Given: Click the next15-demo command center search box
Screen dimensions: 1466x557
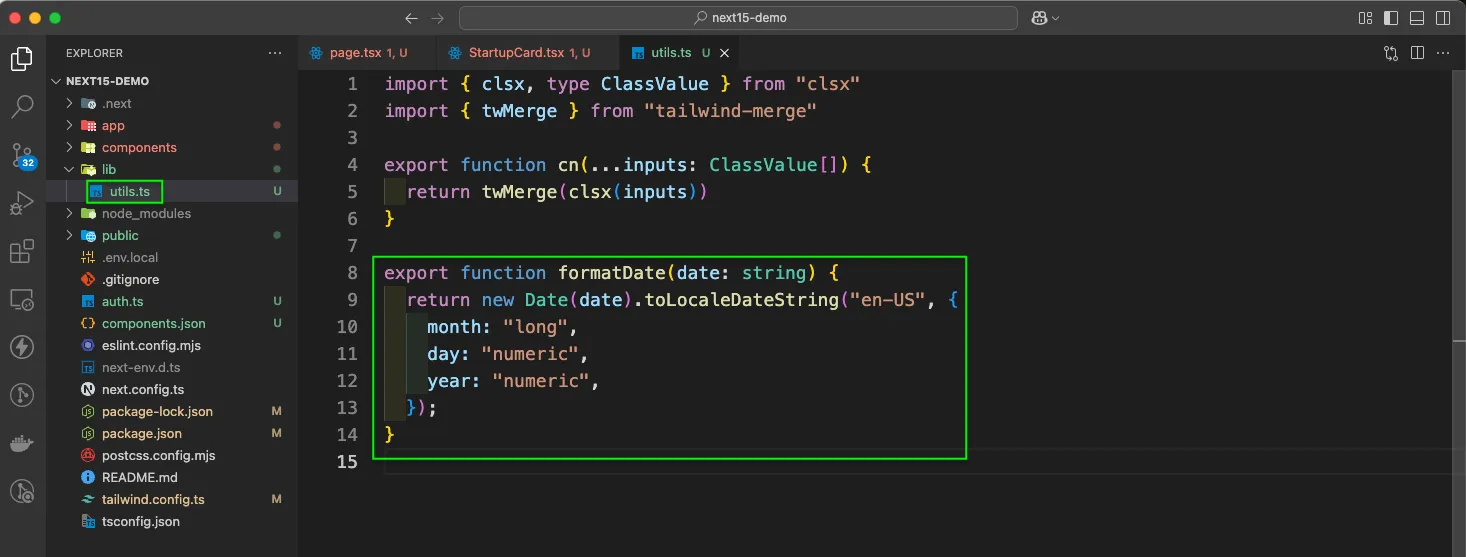Looking at the screenshot, I should click(738, 18).
